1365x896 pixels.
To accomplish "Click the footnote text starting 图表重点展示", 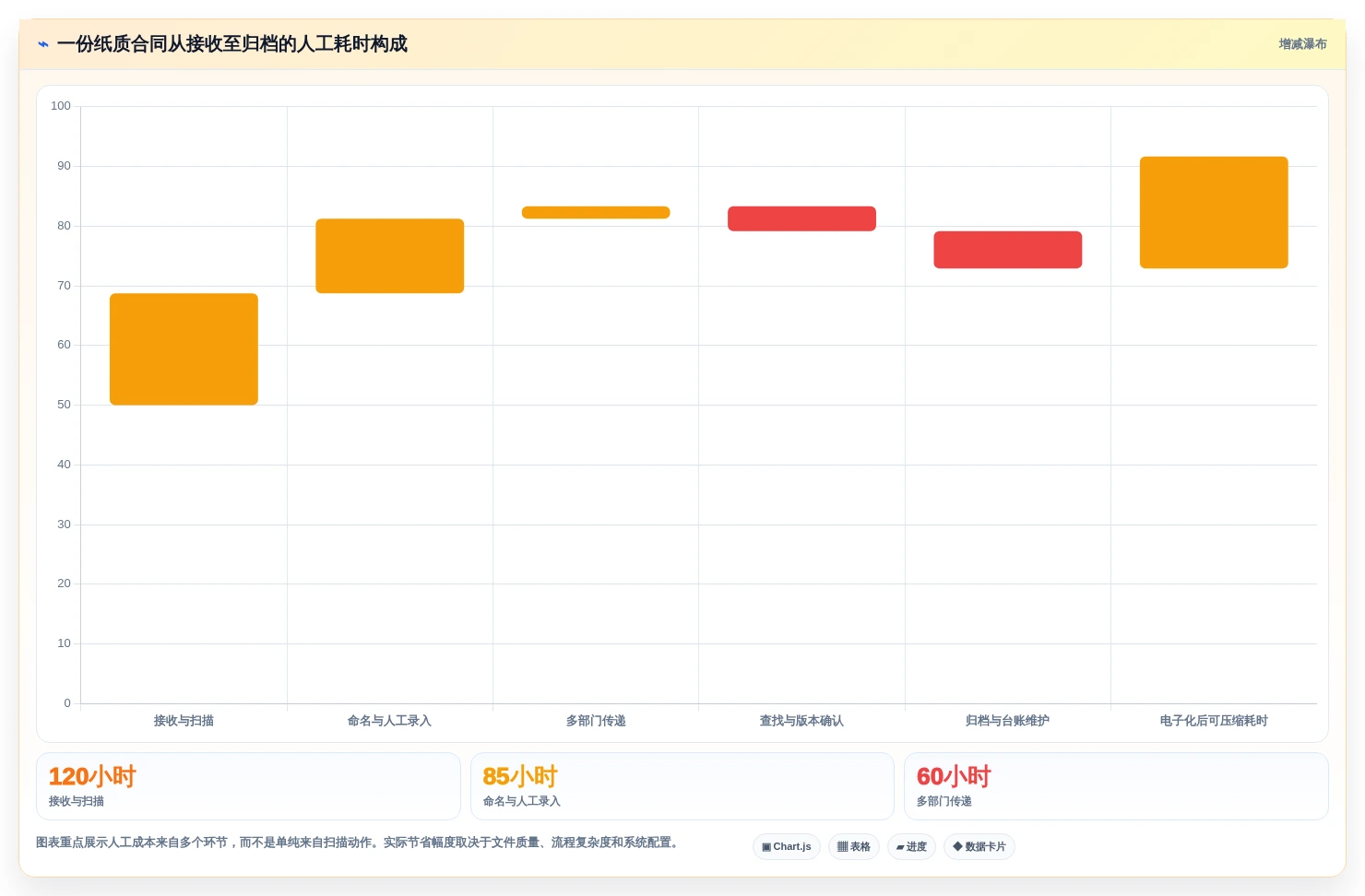I will tap(360, 843).
